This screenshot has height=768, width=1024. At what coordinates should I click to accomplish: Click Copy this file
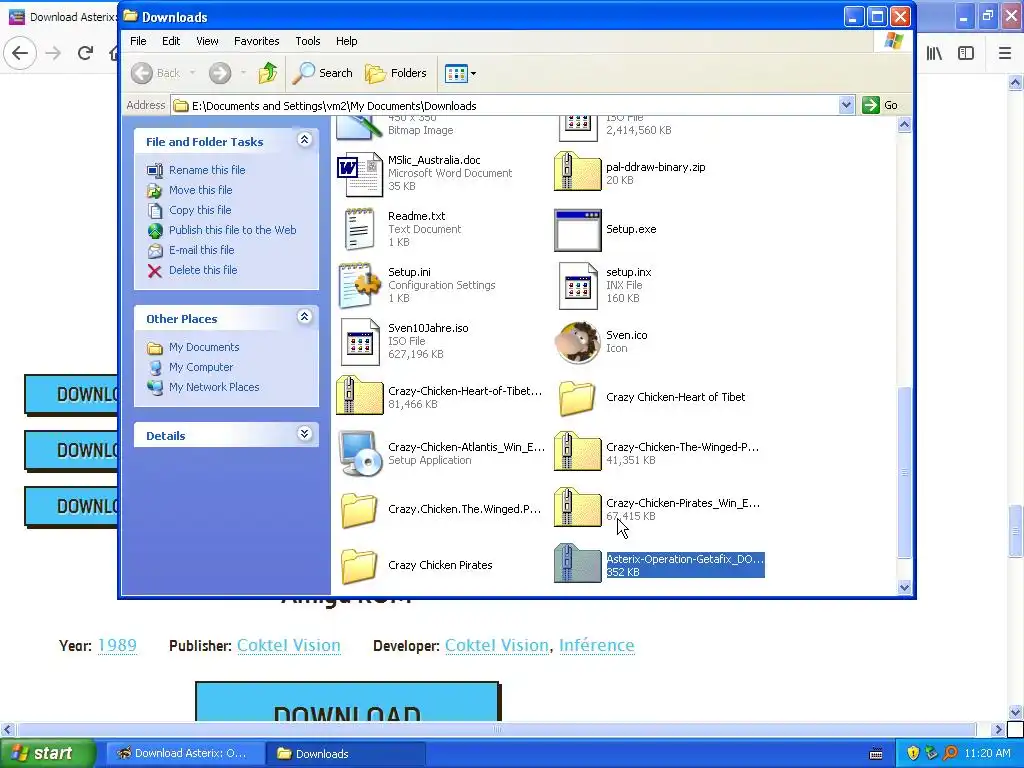click(x=200, y=210)
